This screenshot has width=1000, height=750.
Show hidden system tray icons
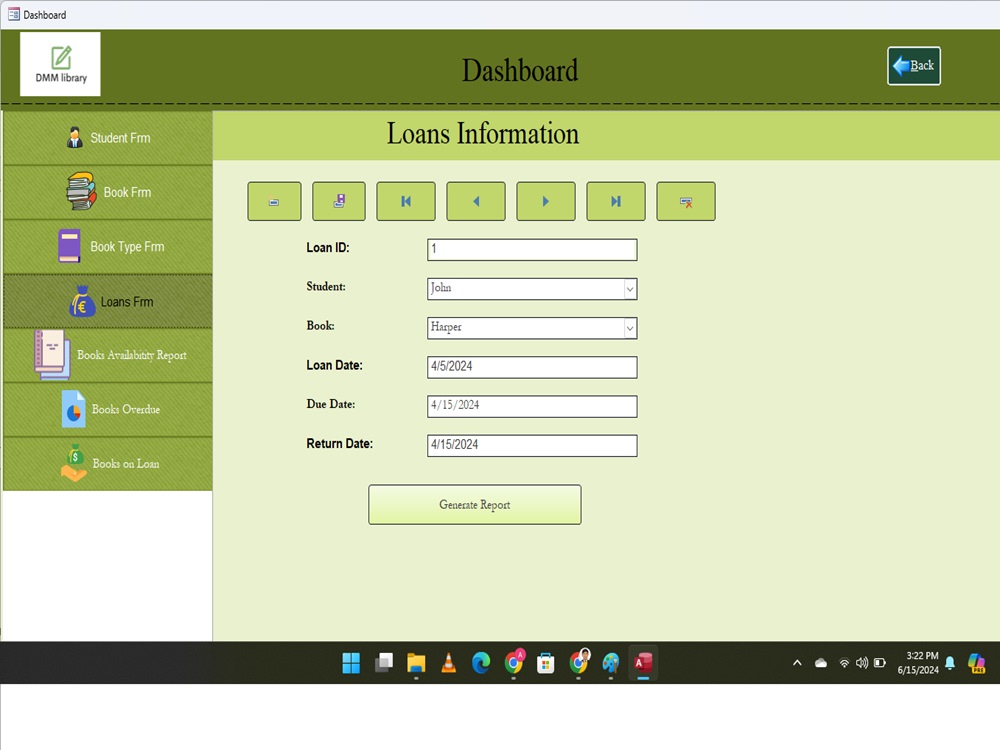click(797, 663)
